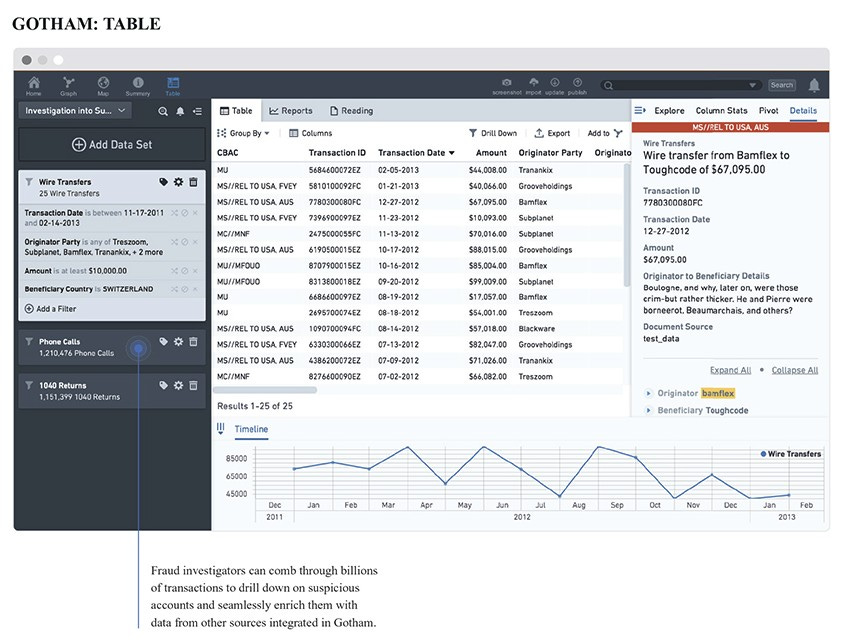Select row with Transaction ID 7780300080FC

[419, 202]
